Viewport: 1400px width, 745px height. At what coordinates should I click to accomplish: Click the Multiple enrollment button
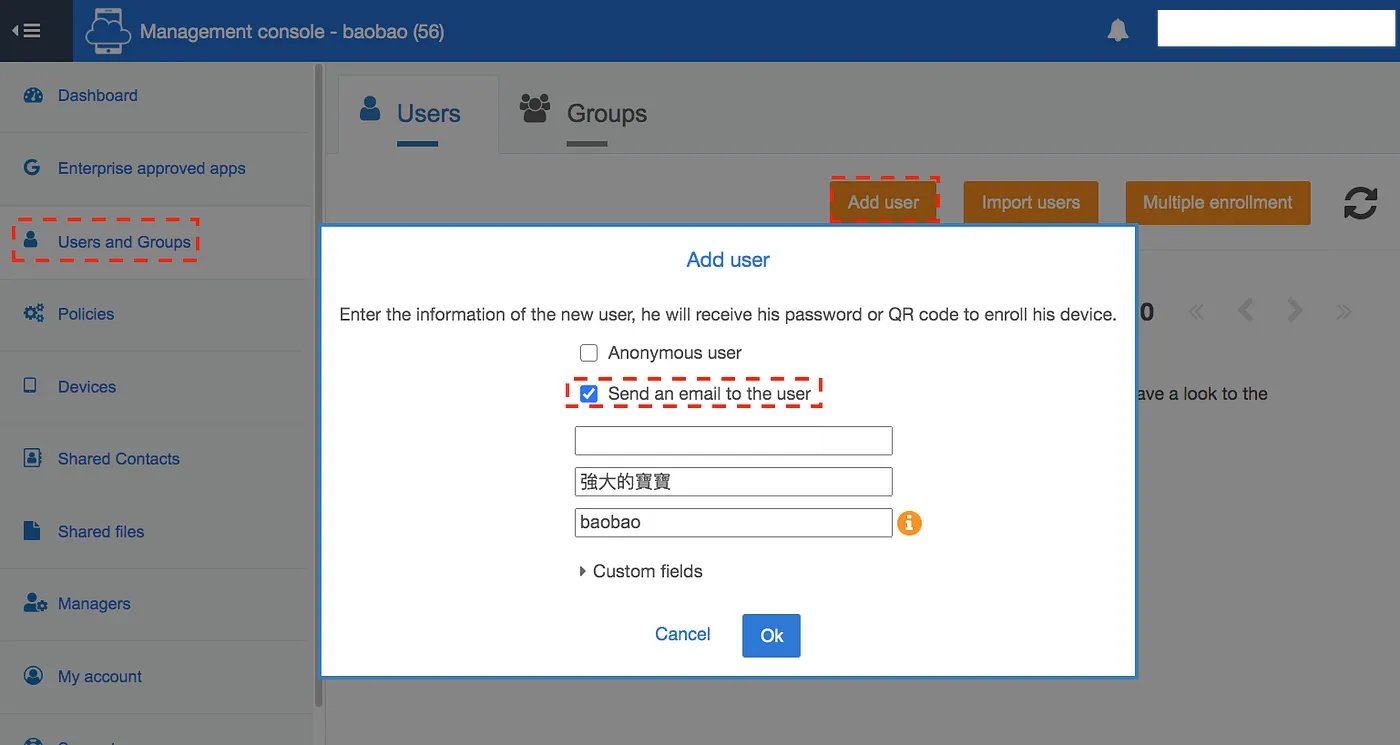1217,202
